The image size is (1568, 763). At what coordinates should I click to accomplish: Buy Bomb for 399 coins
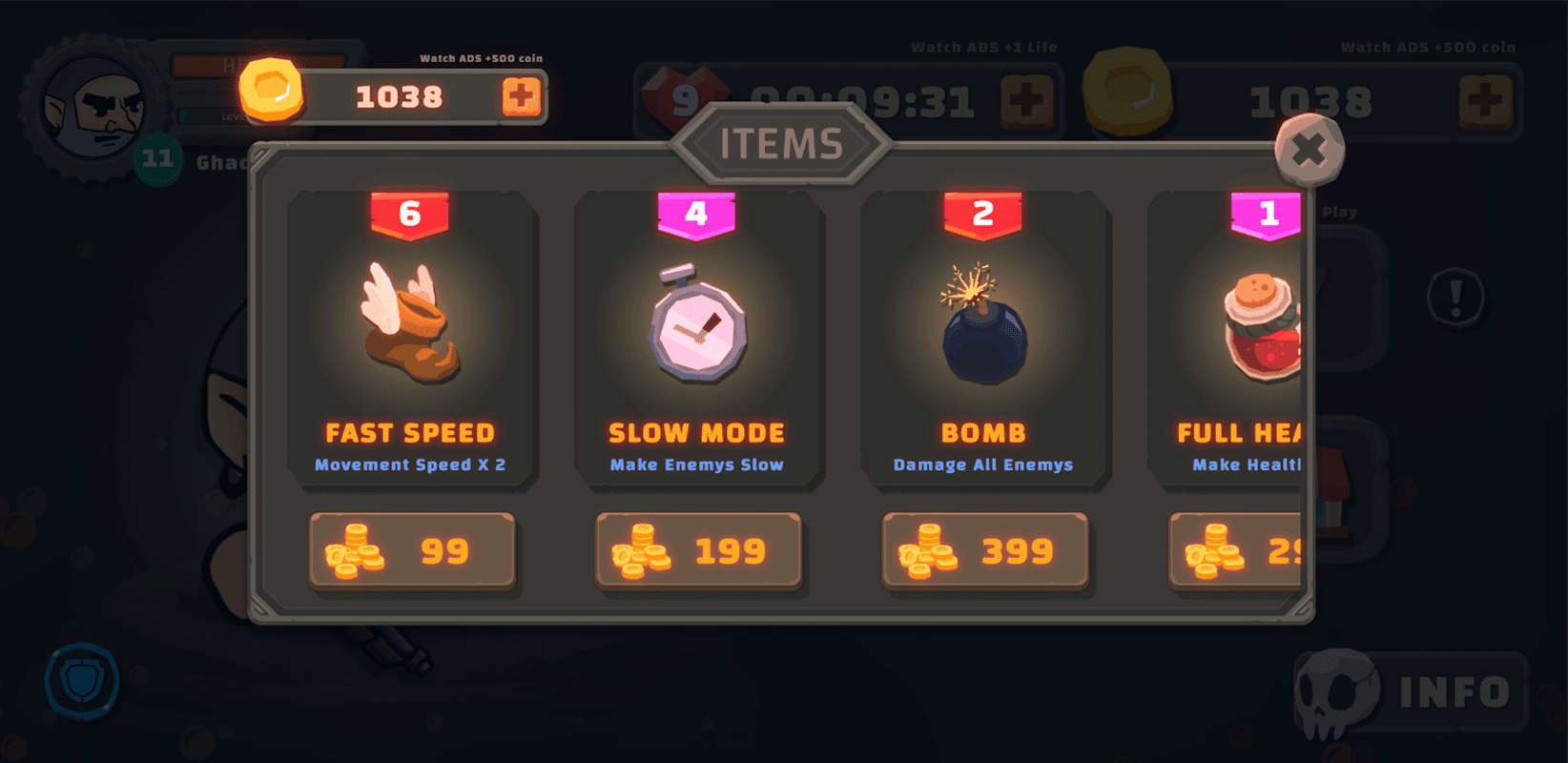(x=985, y=550)
